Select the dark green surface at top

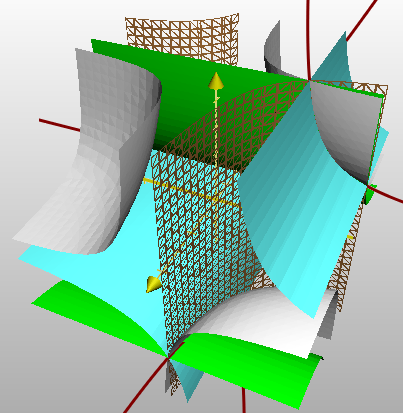pyautogui.click(x=200, y=83)
